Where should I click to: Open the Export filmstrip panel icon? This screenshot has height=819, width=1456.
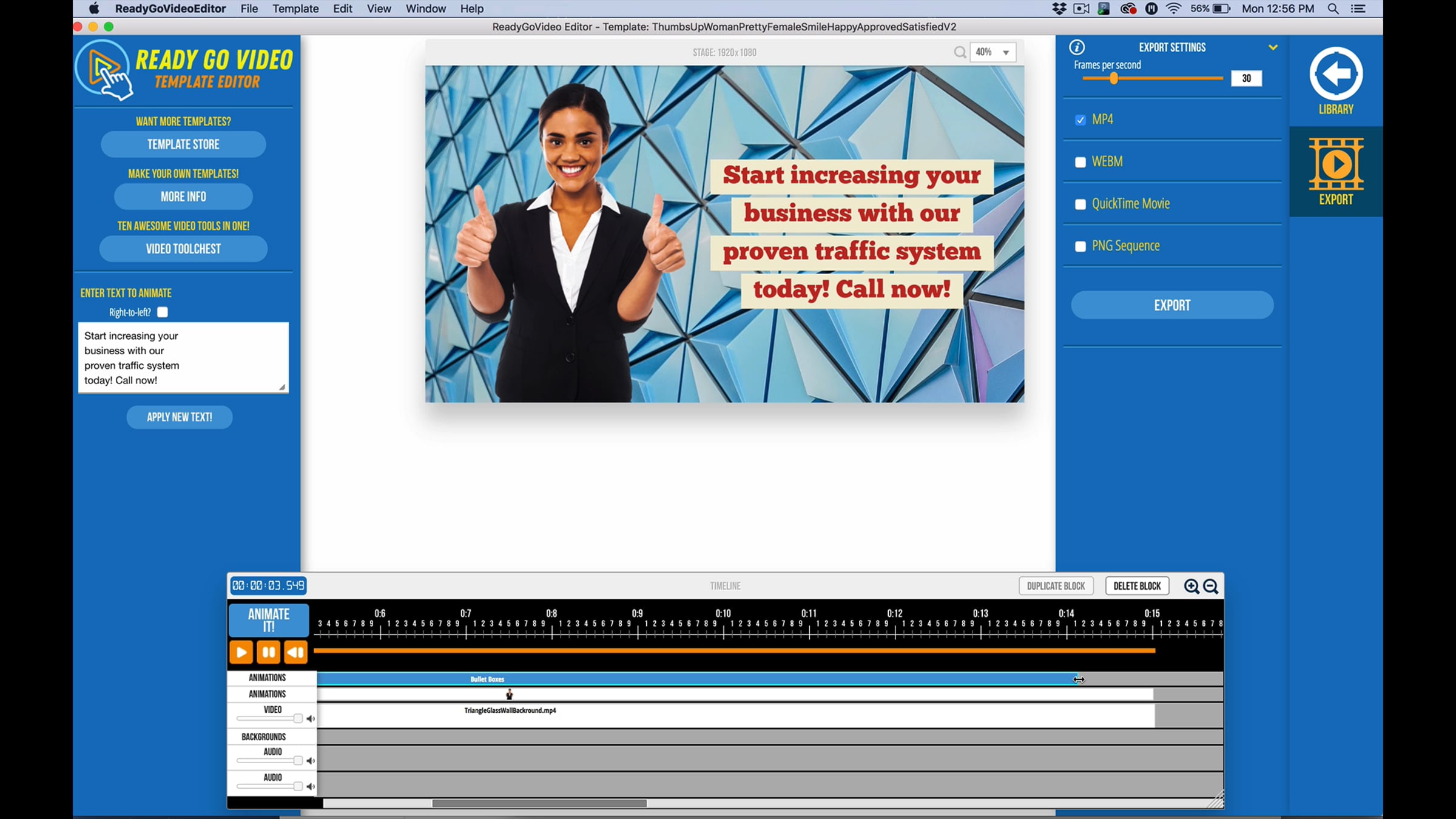[1335, 165]
